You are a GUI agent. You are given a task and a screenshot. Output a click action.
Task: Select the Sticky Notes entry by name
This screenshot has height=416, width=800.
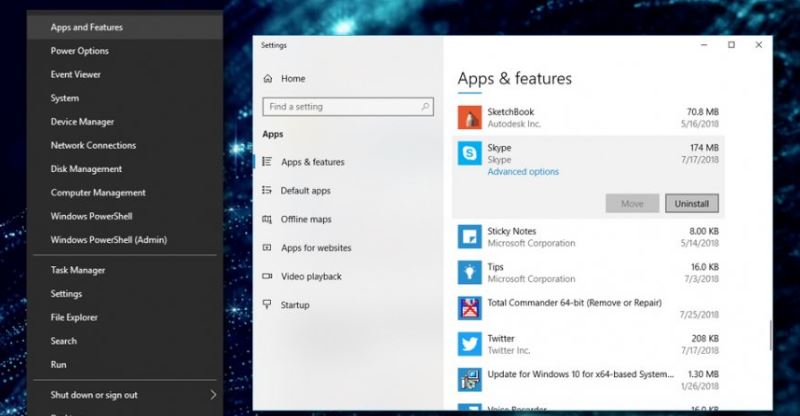(512, 231)
